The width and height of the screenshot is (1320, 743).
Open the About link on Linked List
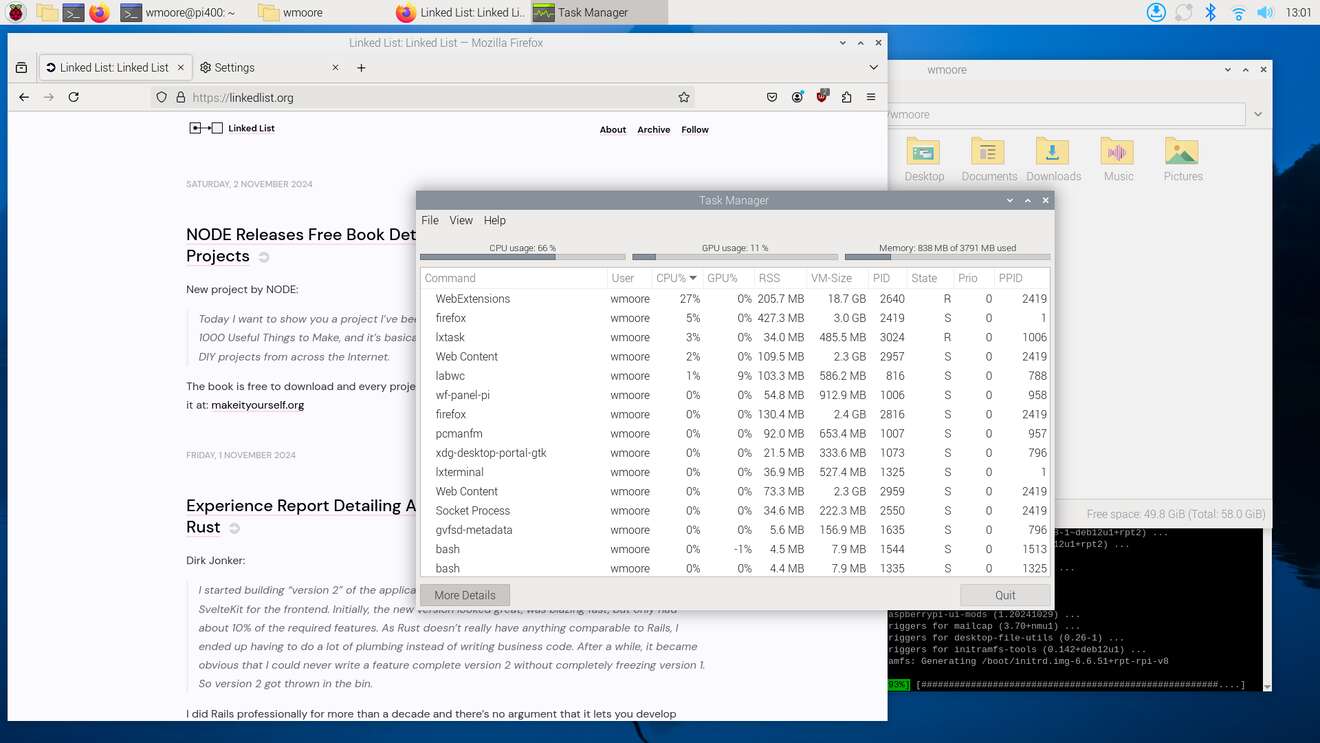tap(613, 129)
